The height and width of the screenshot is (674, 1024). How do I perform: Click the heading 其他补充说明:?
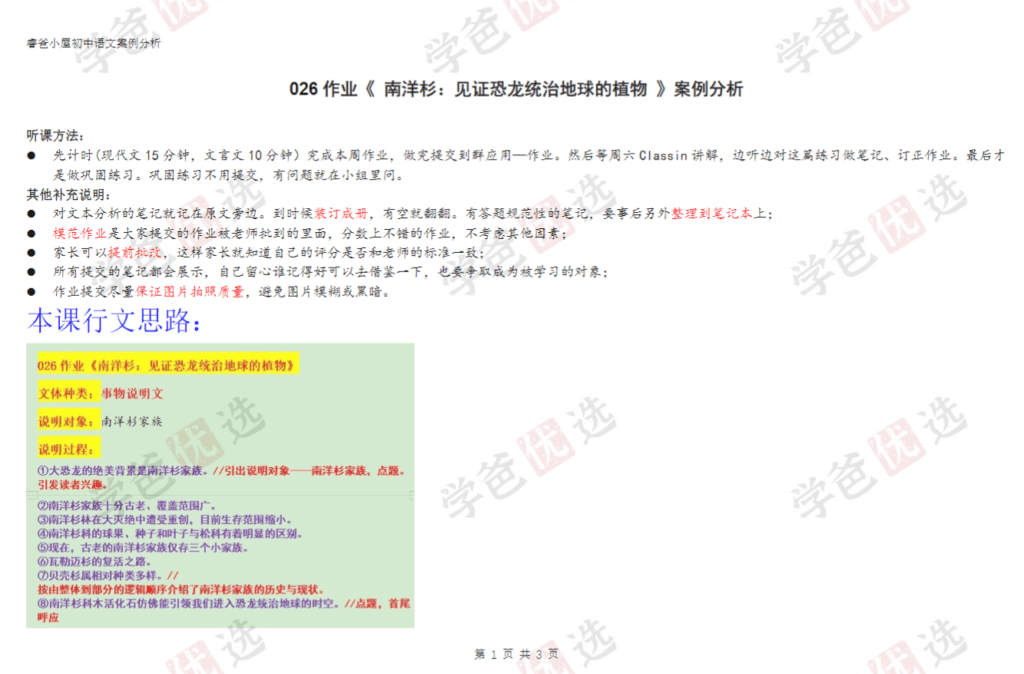[x=69, y=195]
